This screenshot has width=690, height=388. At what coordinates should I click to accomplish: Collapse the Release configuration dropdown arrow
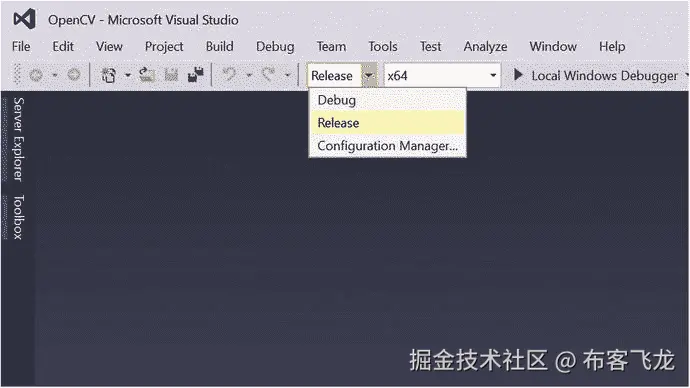tap(369, 76)
